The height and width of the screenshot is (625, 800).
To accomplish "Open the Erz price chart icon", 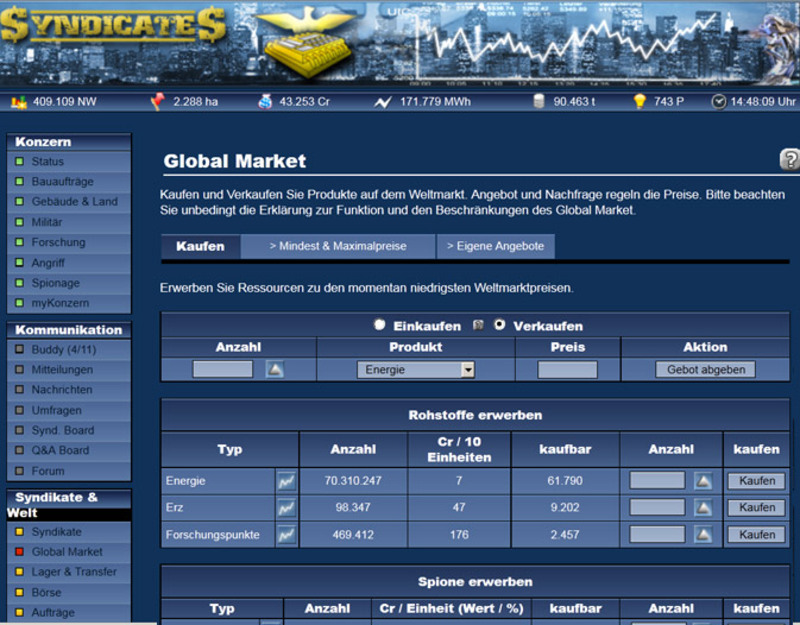I will click(x=286, y=508).
